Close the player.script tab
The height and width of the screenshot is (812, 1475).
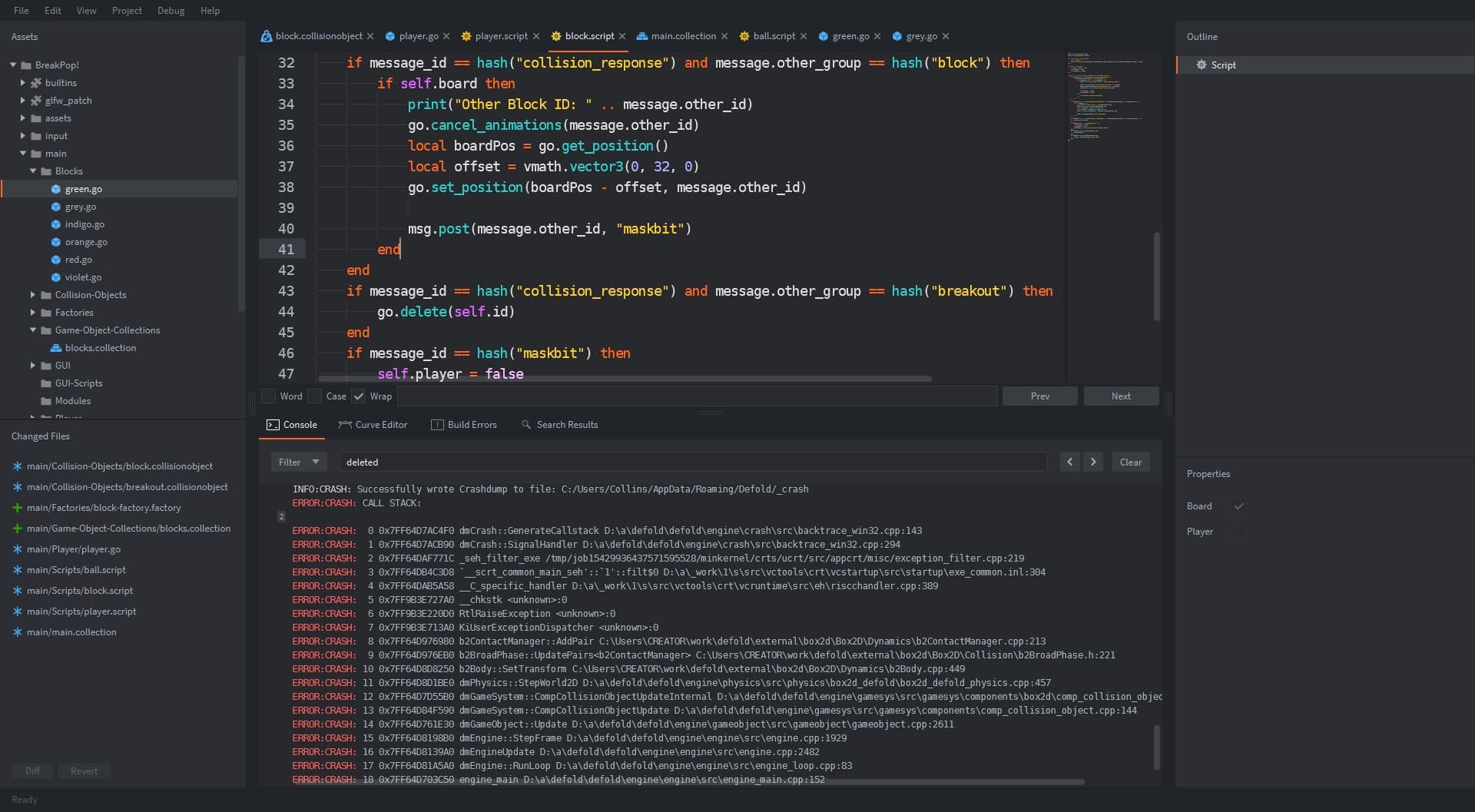[536, 36]
